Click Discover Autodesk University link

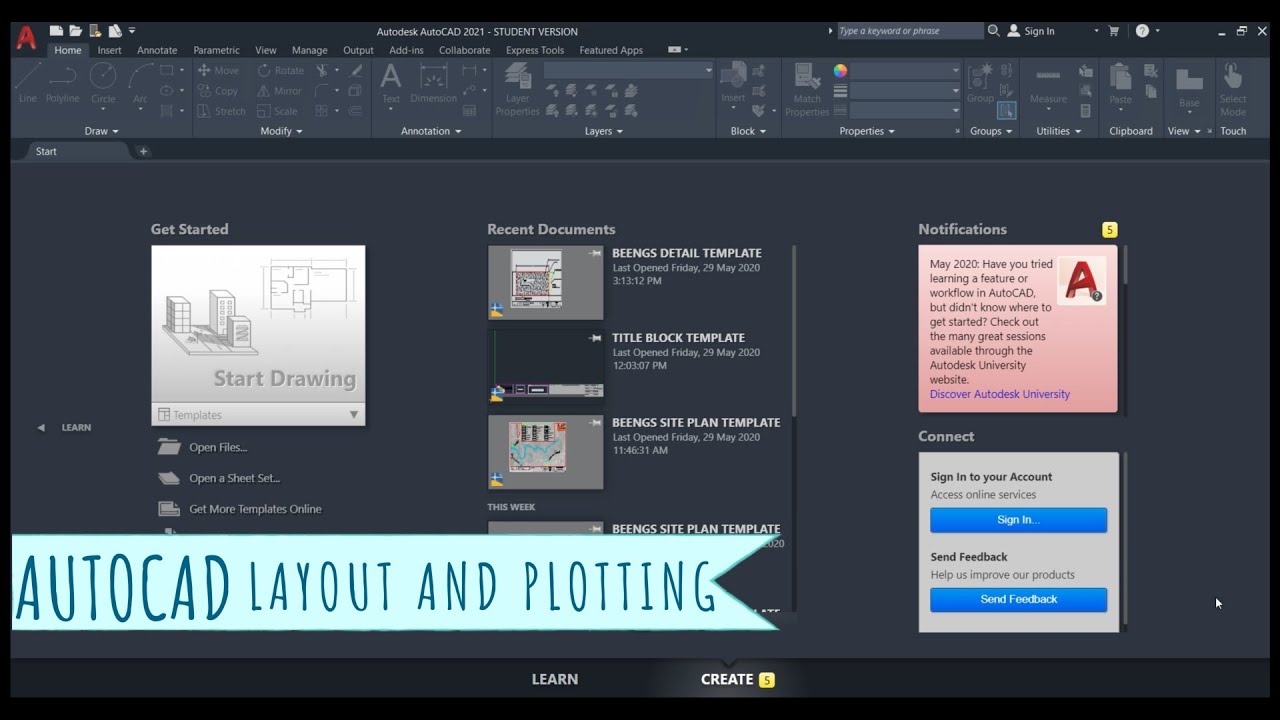[x=1000, y=394]
